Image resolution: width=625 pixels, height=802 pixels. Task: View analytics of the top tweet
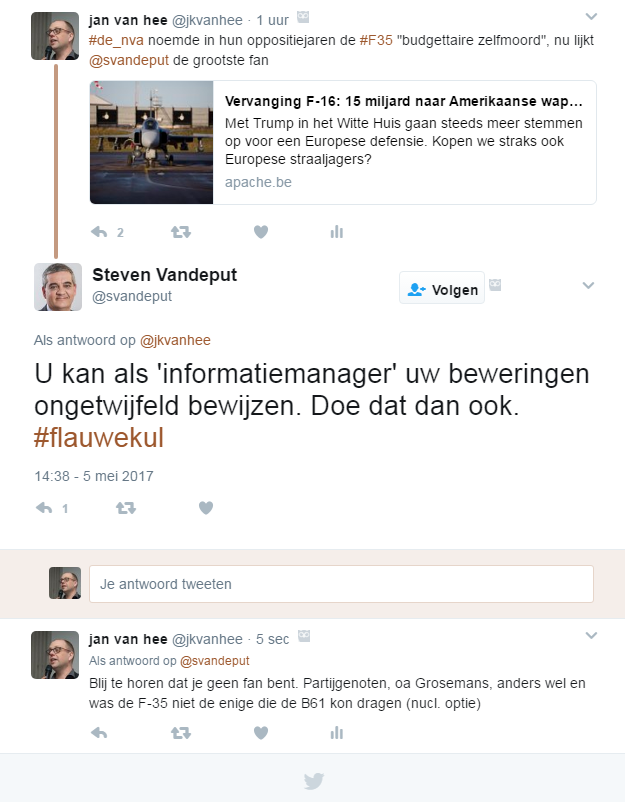coord(337,232)
